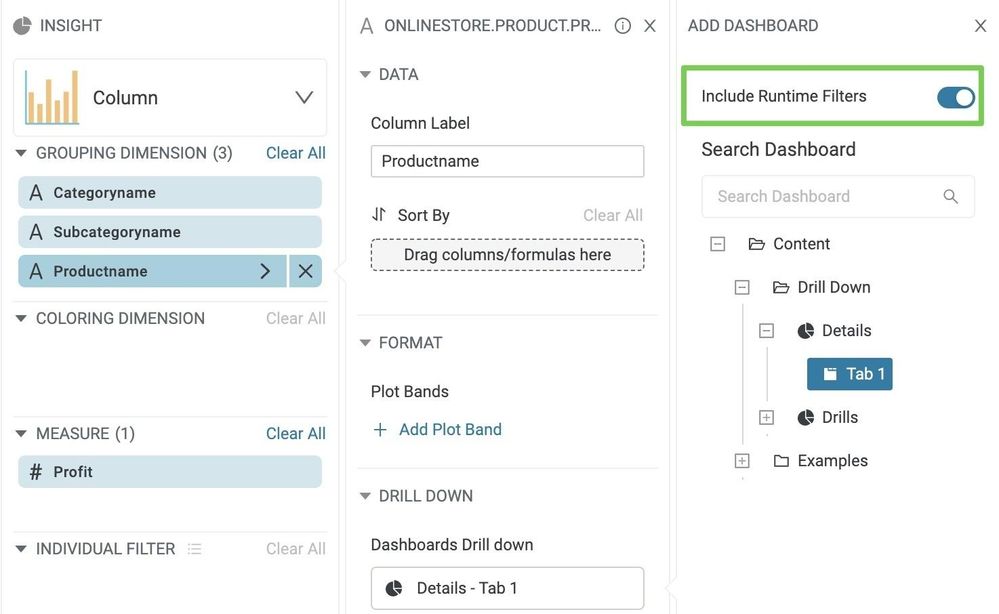Click the Individual Filter list icon

pos(195,549)
